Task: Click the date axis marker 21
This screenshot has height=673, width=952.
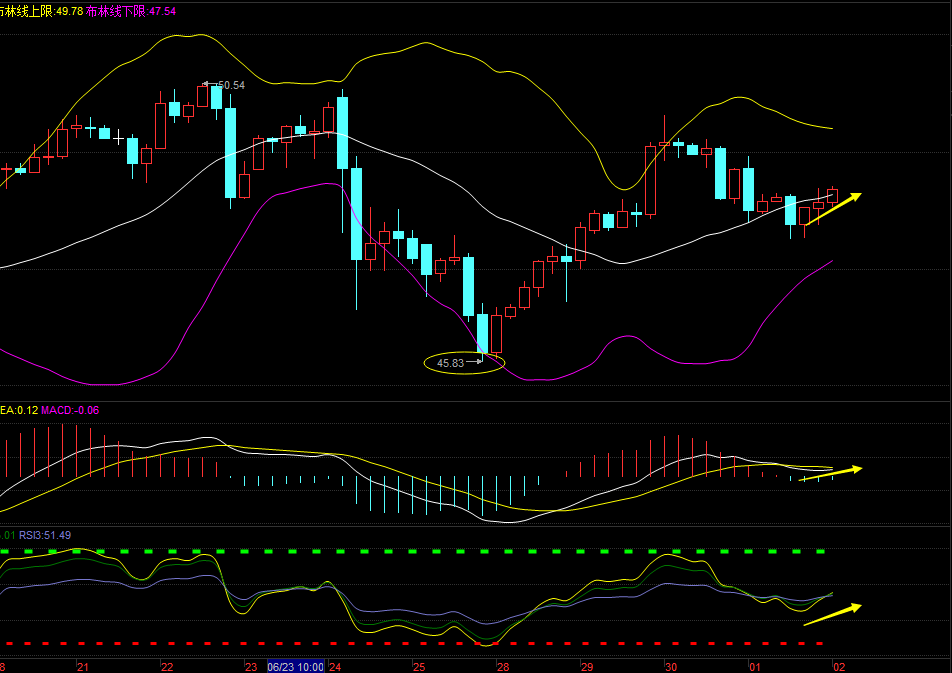Action: point(83,667)
